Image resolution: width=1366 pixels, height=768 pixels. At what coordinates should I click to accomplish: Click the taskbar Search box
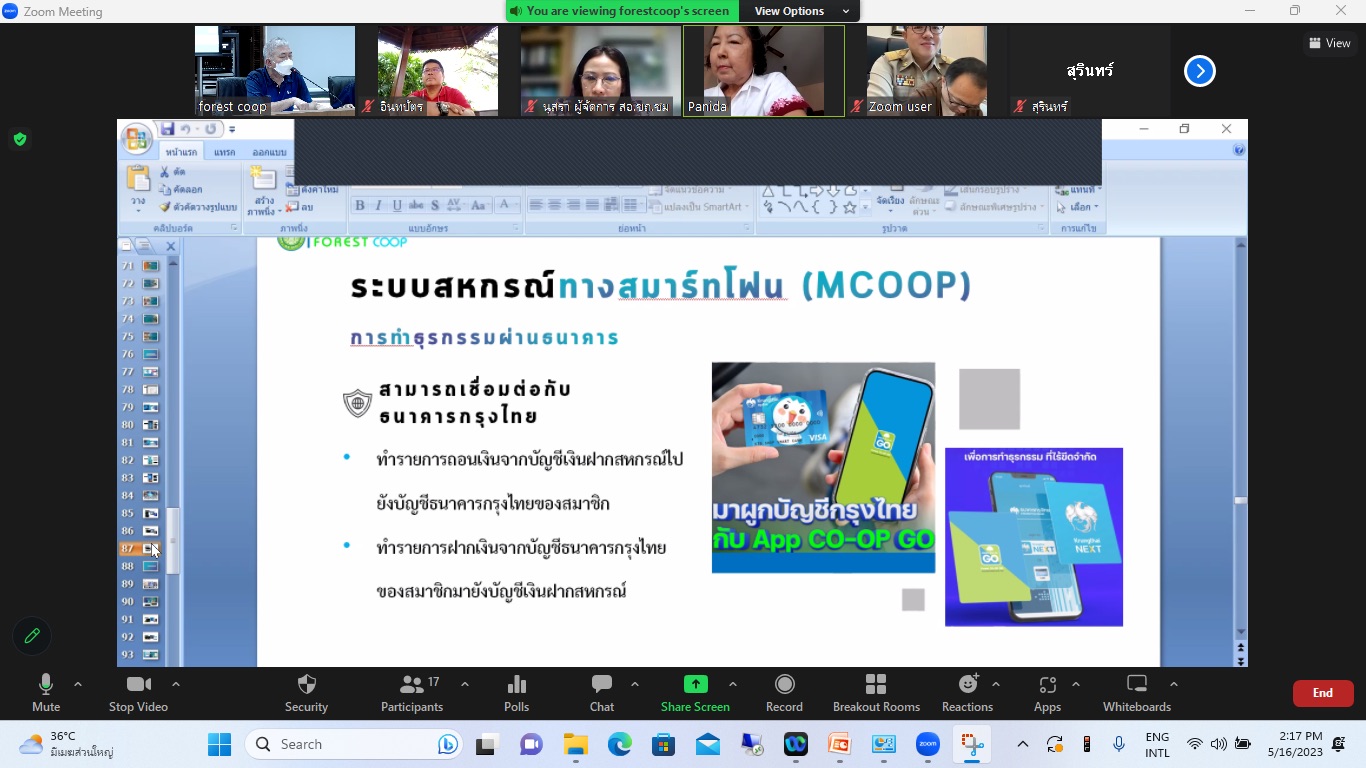354,744
